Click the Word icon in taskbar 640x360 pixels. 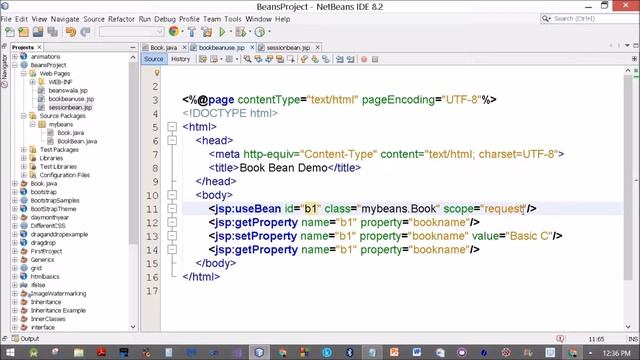(x=417, y=352)
